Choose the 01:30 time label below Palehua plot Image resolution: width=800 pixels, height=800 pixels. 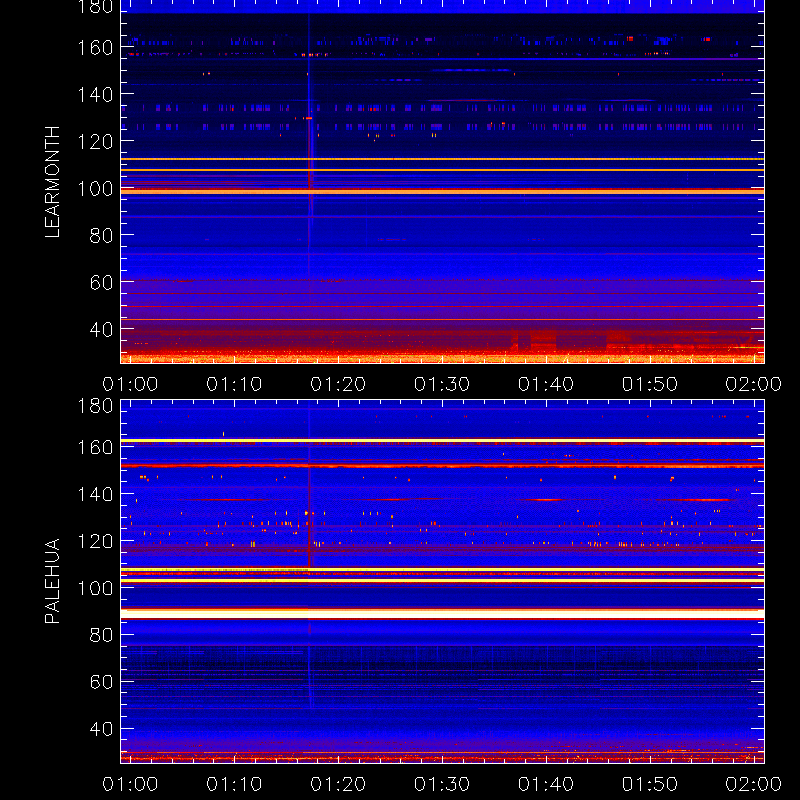442,784
